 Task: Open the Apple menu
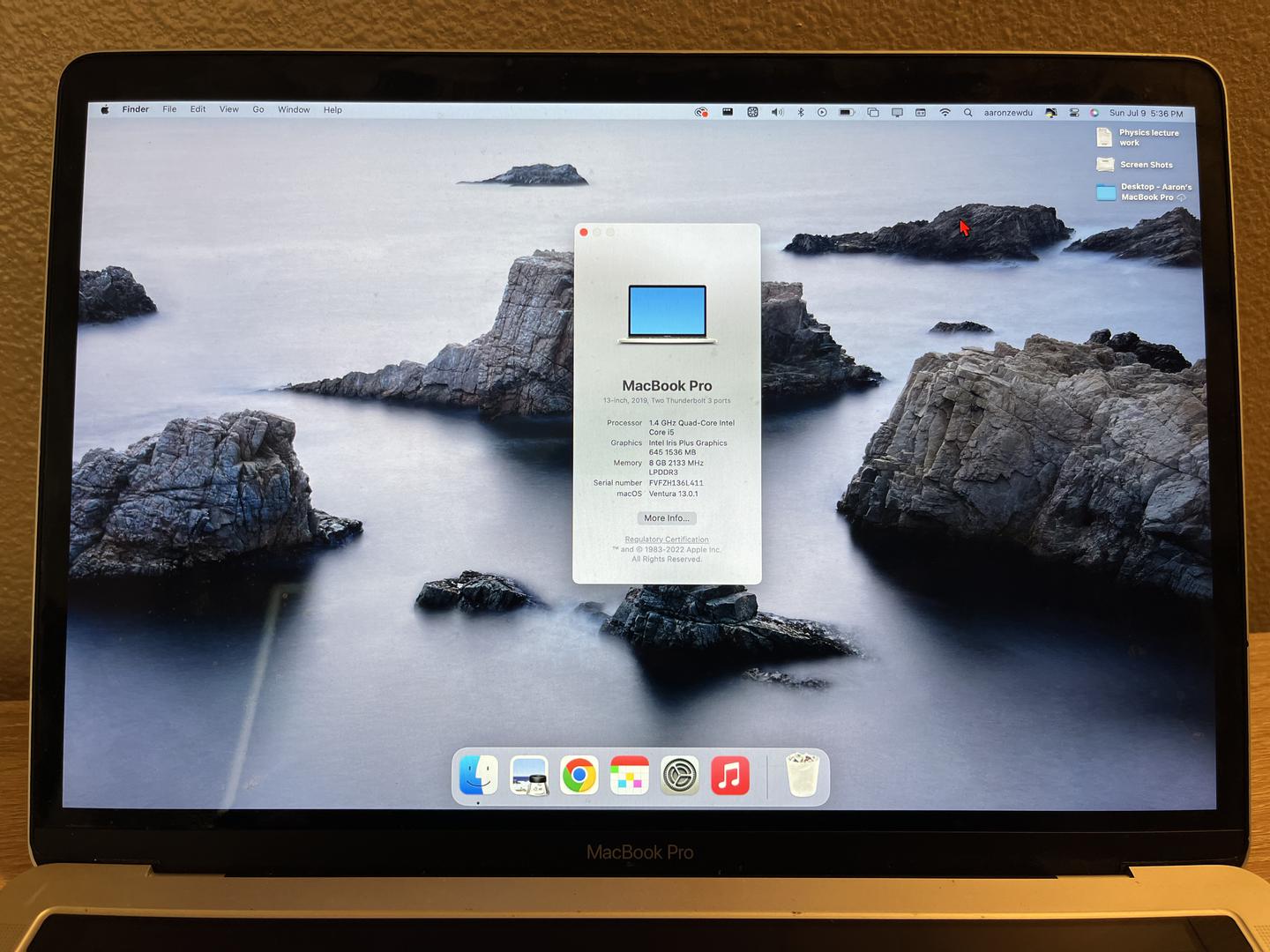point(105,110)
